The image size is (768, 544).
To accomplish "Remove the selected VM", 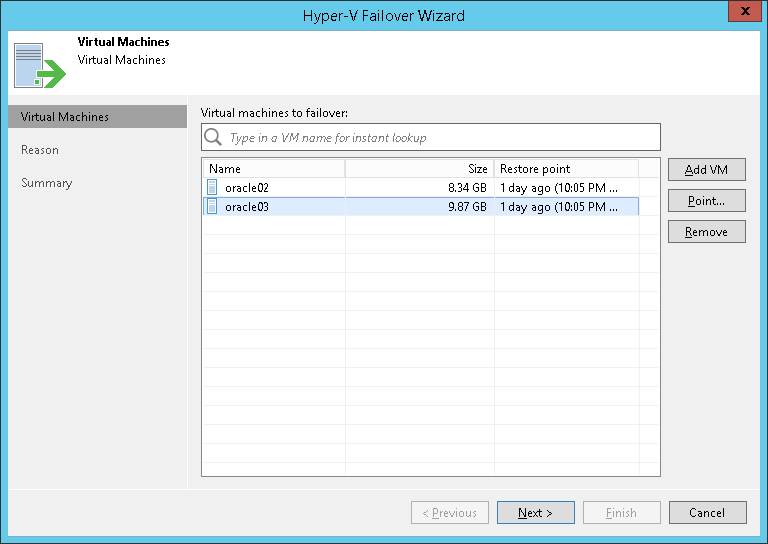I will 706,232.
